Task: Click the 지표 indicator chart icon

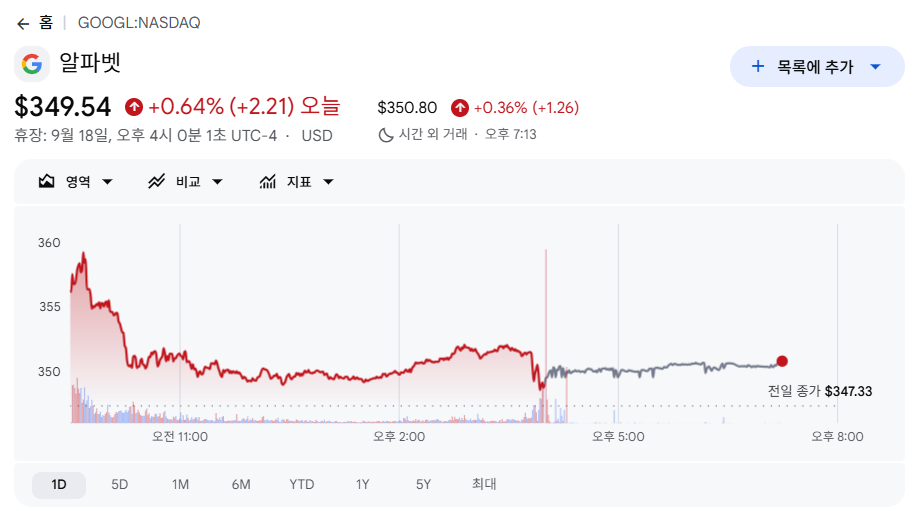Action: 268,181
